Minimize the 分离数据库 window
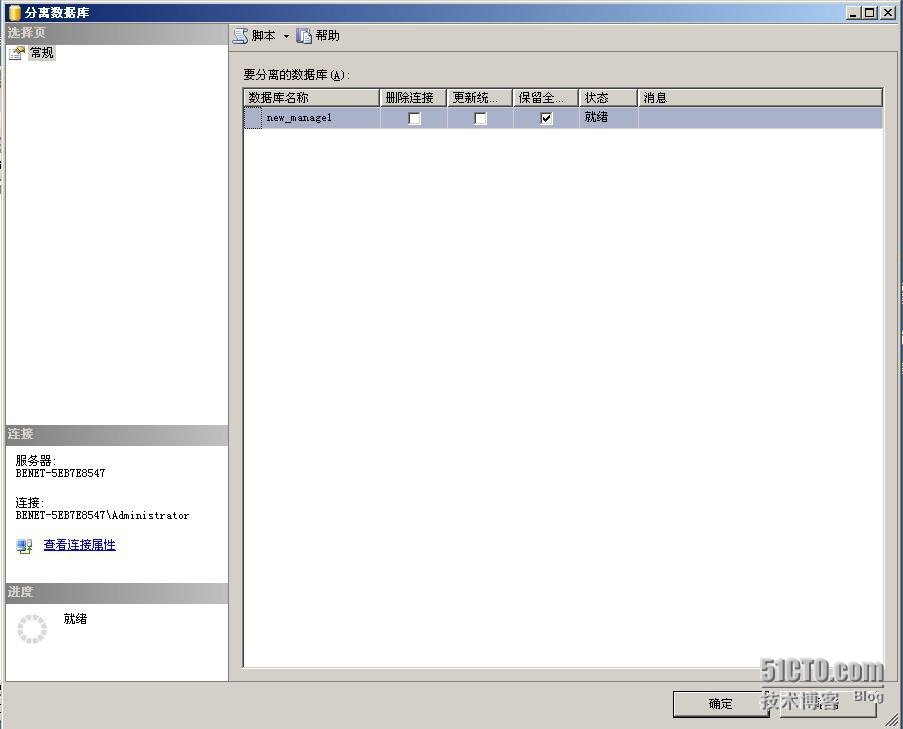This screenshot has width=903, height=729. (x=853, y=12)
